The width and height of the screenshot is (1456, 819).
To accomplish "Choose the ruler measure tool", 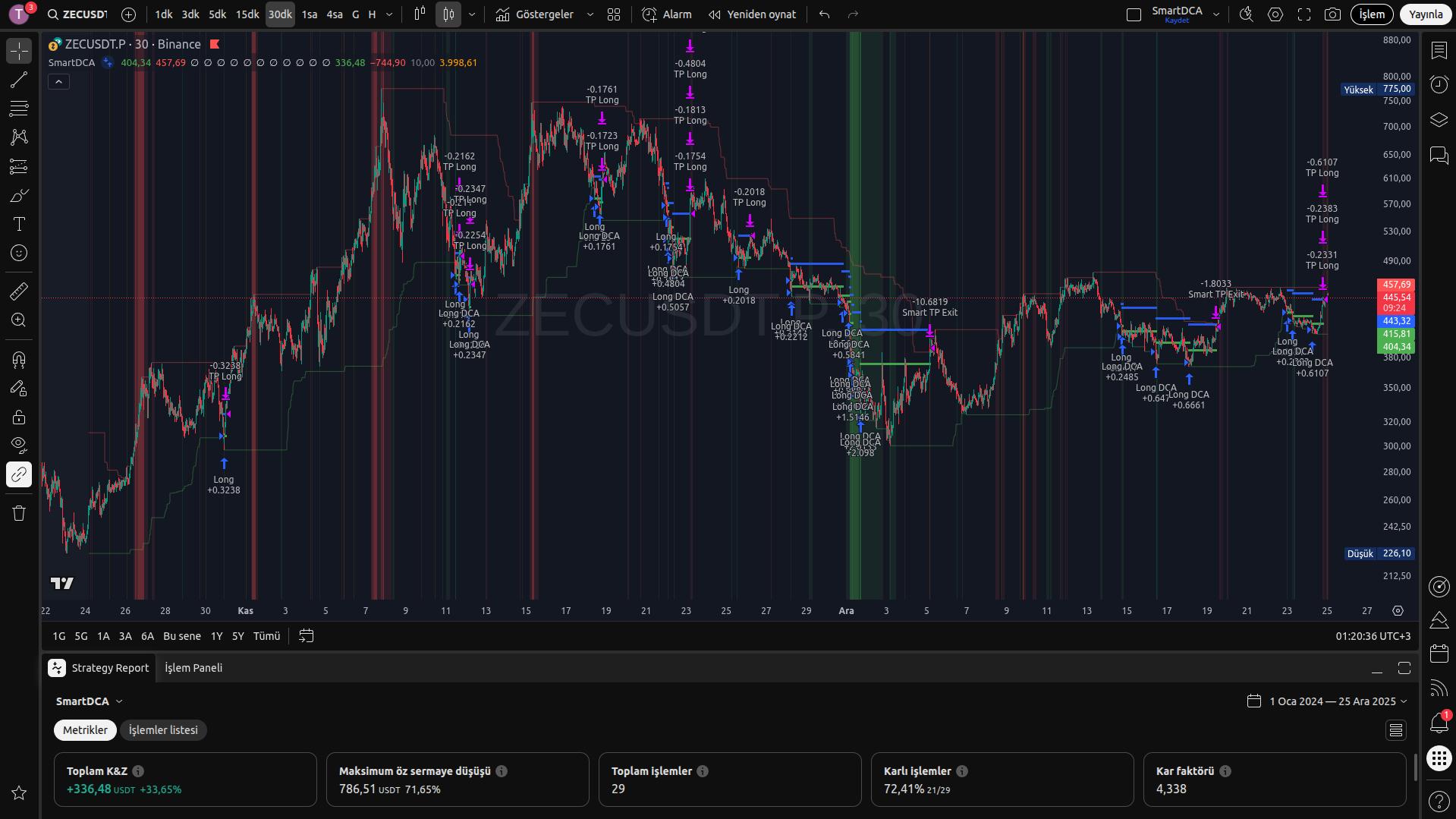I will pyautogui.click(x=19, y=291).
